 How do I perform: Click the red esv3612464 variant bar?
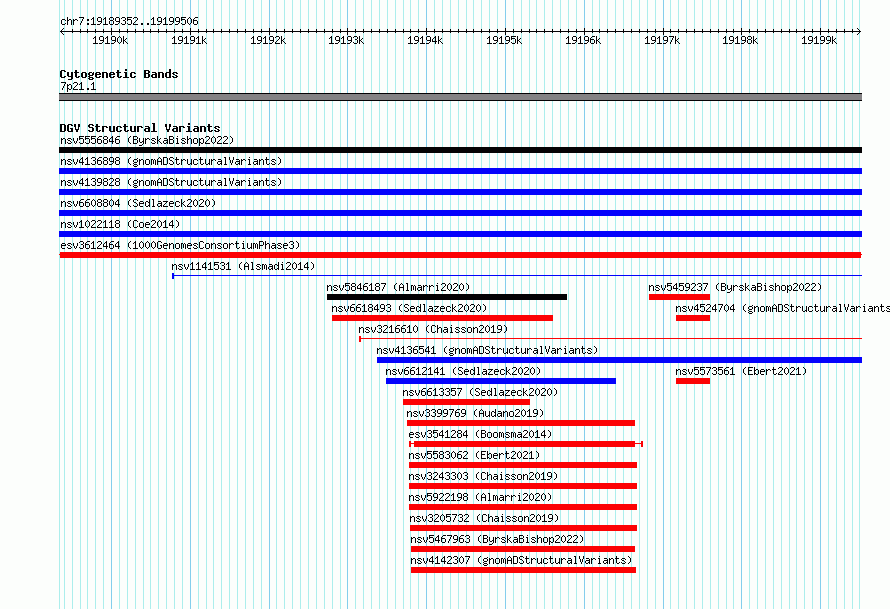(x=460, y=255)
